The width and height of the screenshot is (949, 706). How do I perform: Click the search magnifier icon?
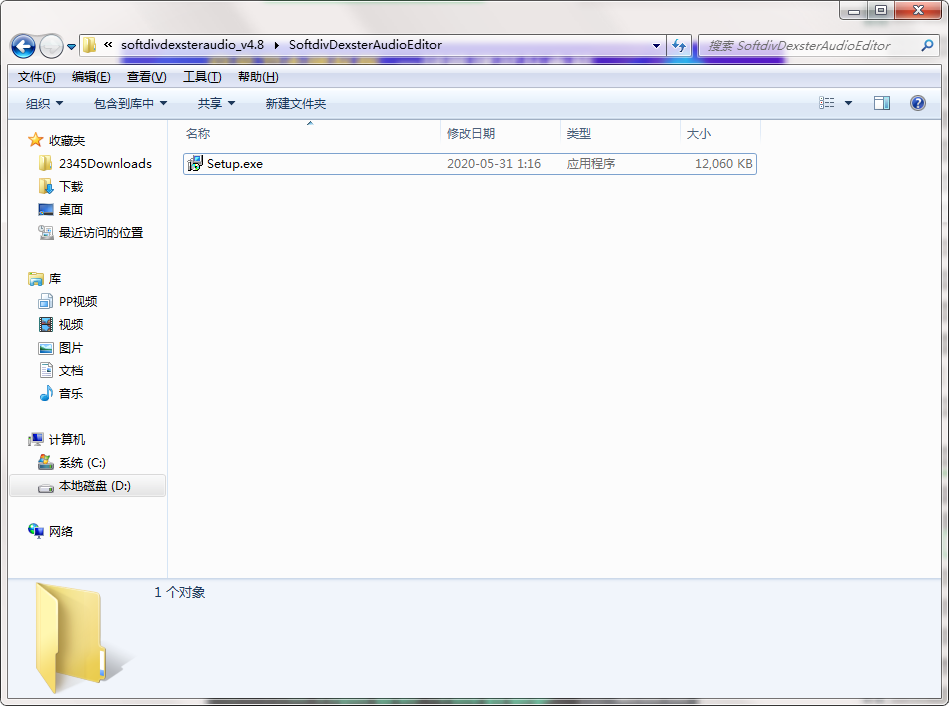coord(927,45)
